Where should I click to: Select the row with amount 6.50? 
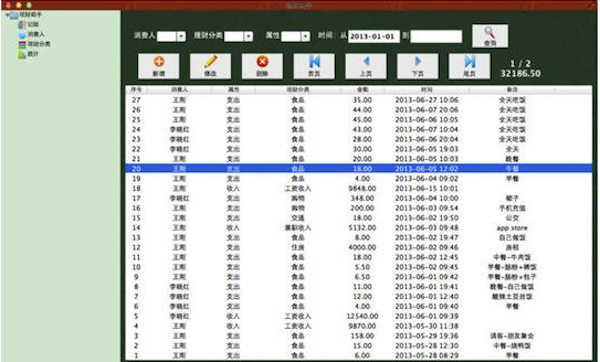pyautogui.click(x=359, y=277)
